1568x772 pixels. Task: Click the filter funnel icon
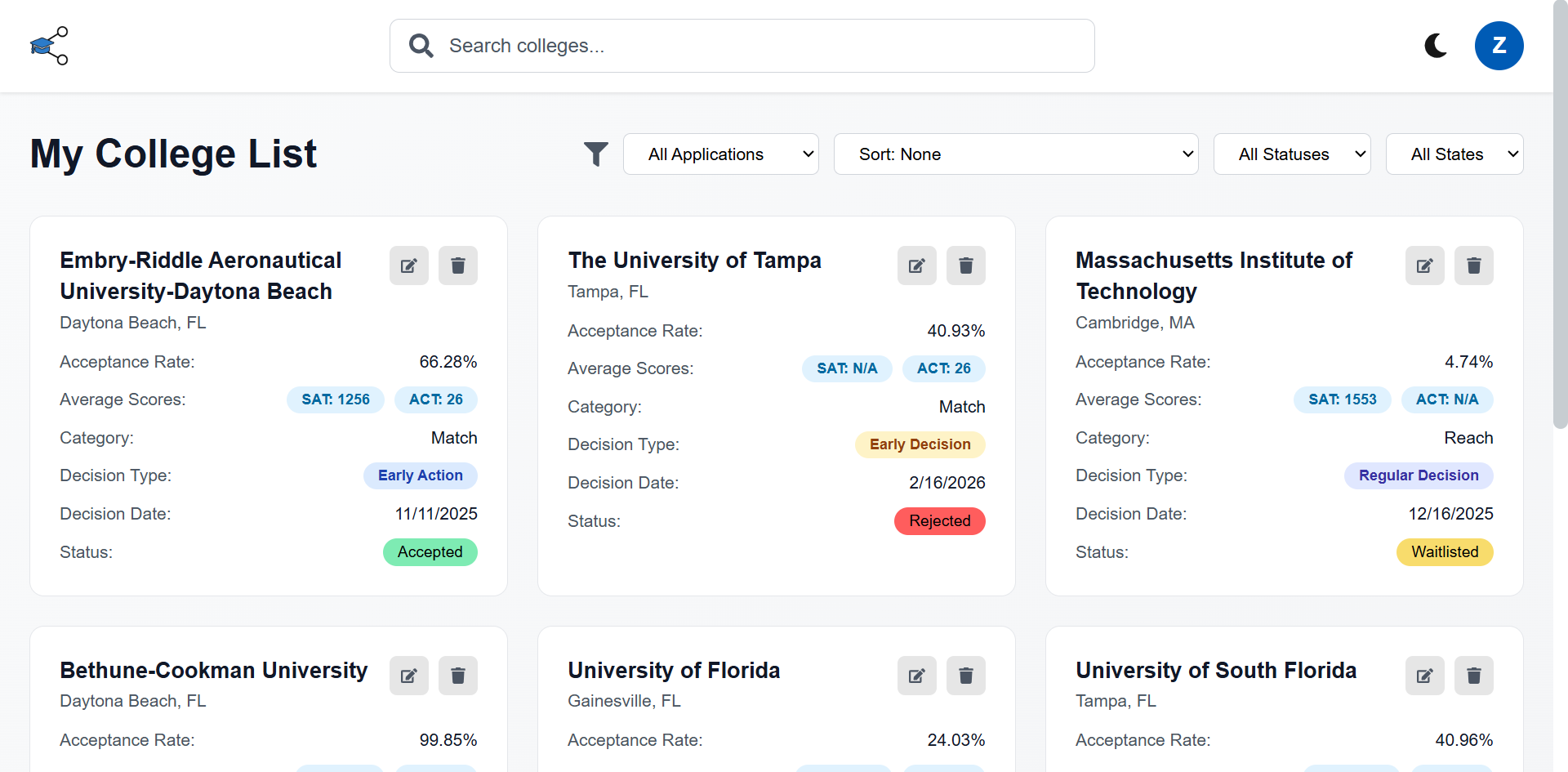[x=596, y=154]
